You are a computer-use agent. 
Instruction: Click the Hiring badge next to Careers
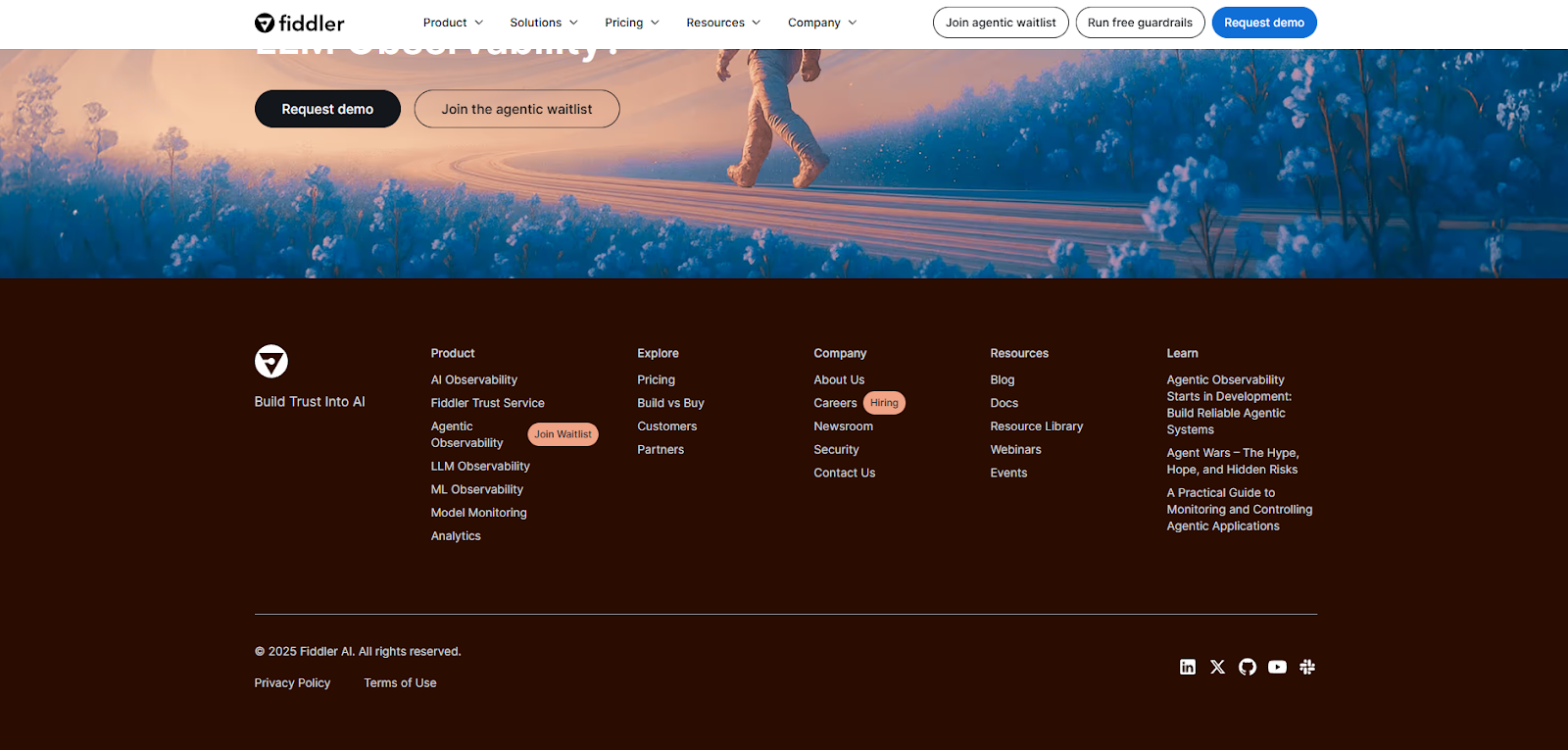pos(884,403)
